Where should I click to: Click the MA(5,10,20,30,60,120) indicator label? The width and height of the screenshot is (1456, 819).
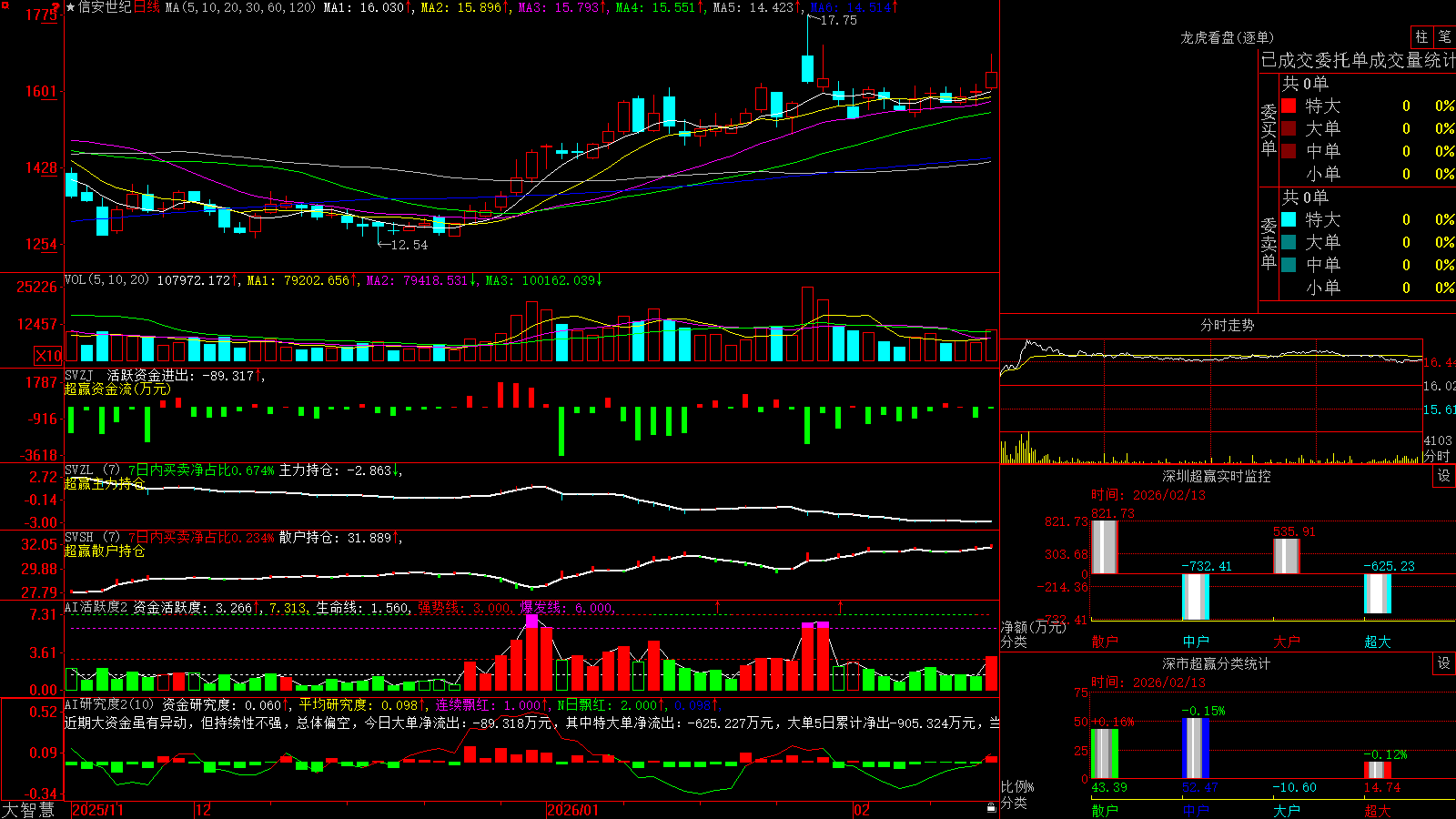240,7
